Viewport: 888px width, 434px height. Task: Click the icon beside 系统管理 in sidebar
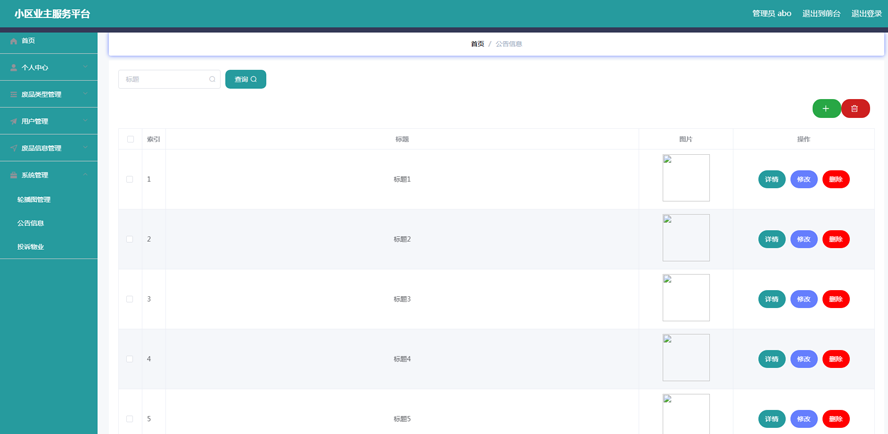14,176
